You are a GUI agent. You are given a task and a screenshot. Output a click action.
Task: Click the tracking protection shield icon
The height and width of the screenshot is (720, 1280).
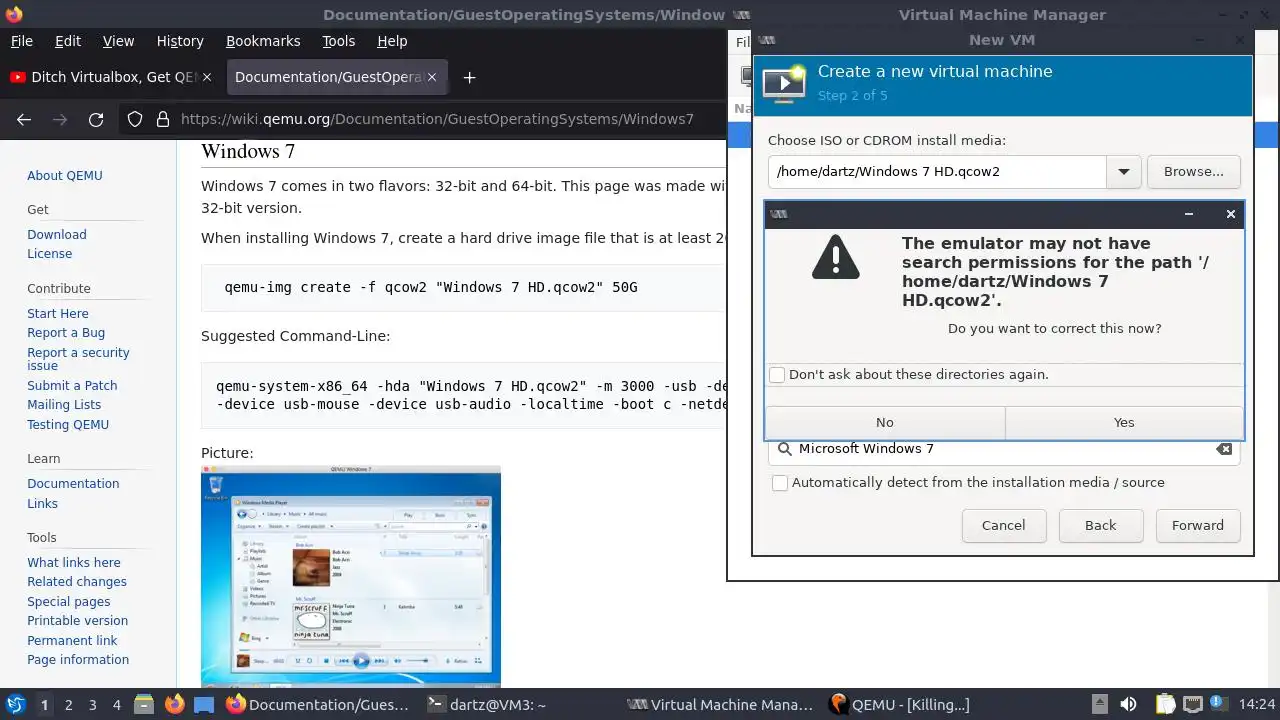point(135,119)
